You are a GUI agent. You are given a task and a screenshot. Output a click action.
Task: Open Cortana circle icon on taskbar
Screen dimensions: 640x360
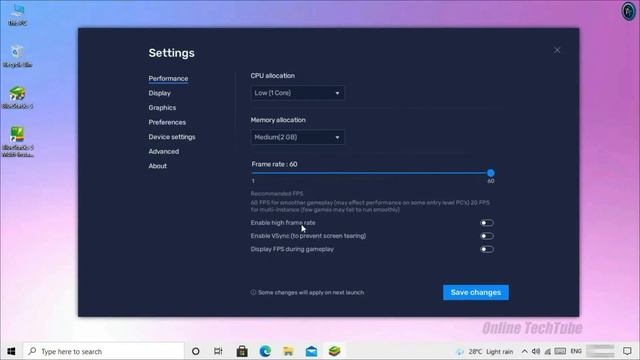pyautogui.click(x=196, y=351)
